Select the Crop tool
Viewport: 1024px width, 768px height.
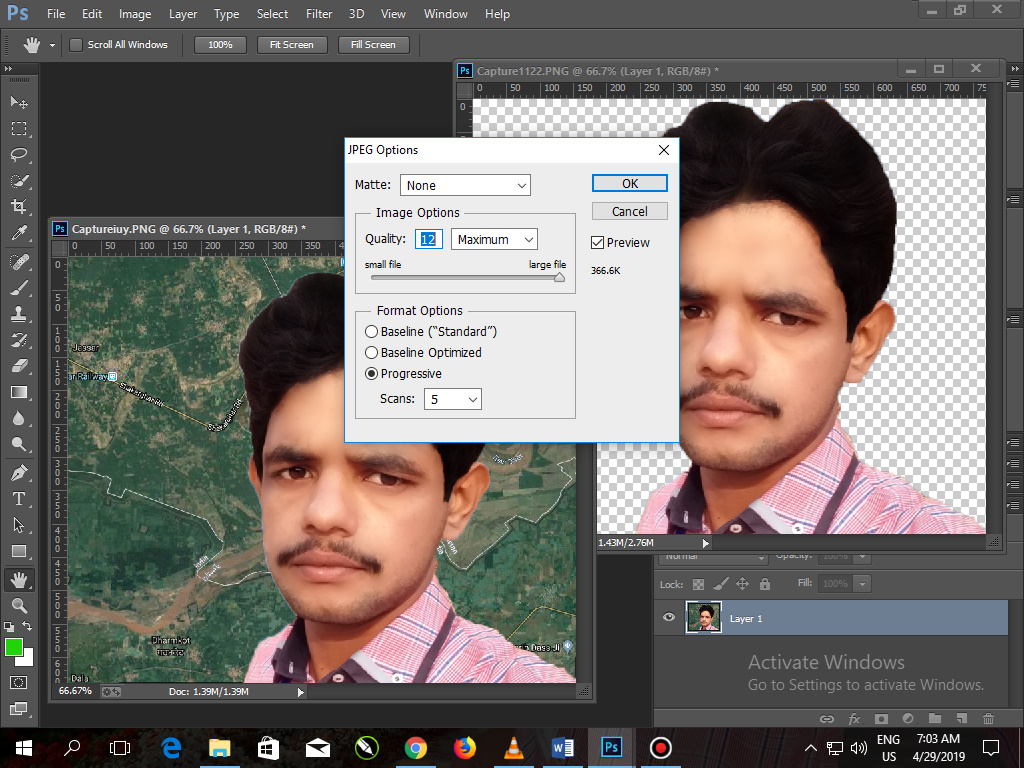19,207
